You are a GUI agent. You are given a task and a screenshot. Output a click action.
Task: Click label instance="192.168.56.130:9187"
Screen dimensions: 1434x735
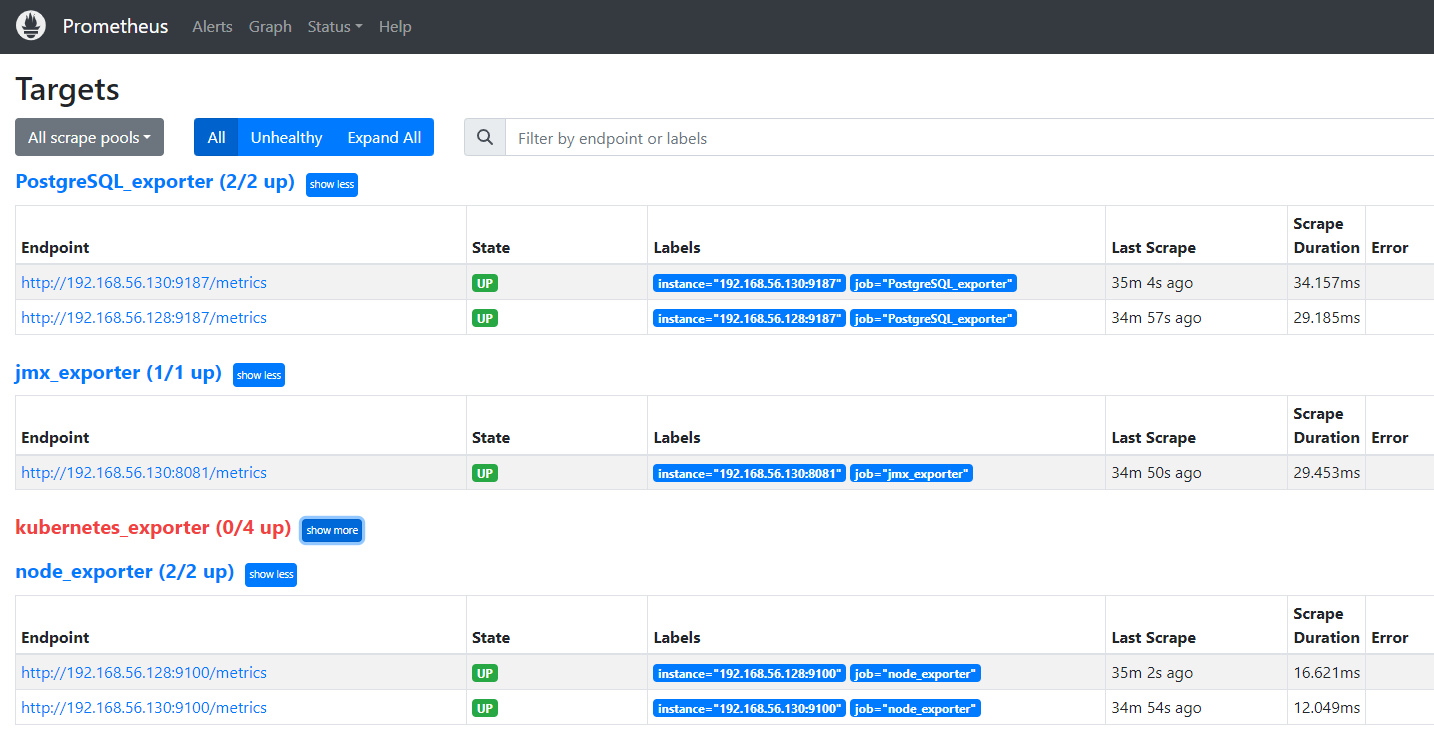coord(750,283)
